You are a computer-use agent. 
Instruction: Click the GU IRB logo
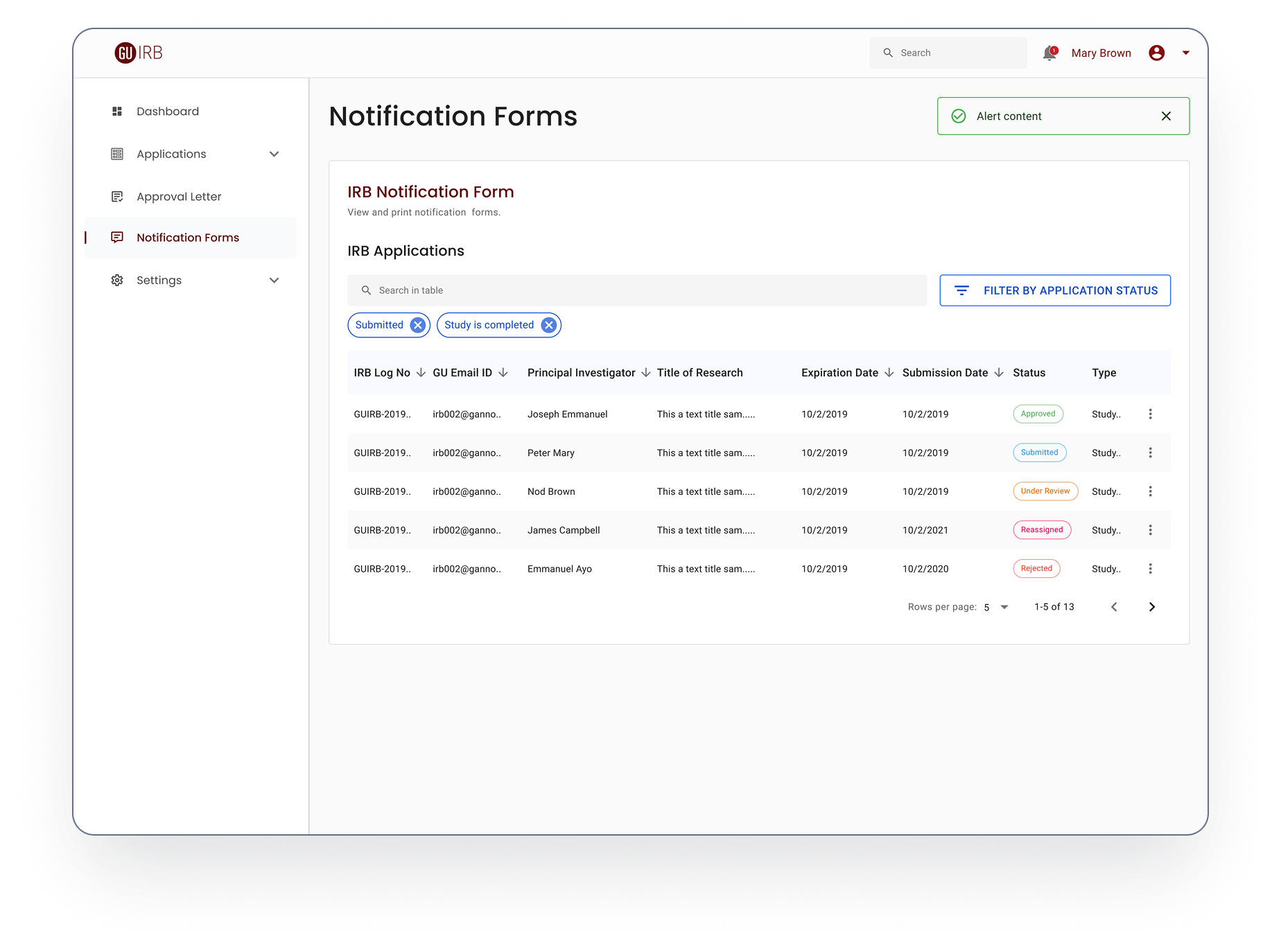(138, 53)
